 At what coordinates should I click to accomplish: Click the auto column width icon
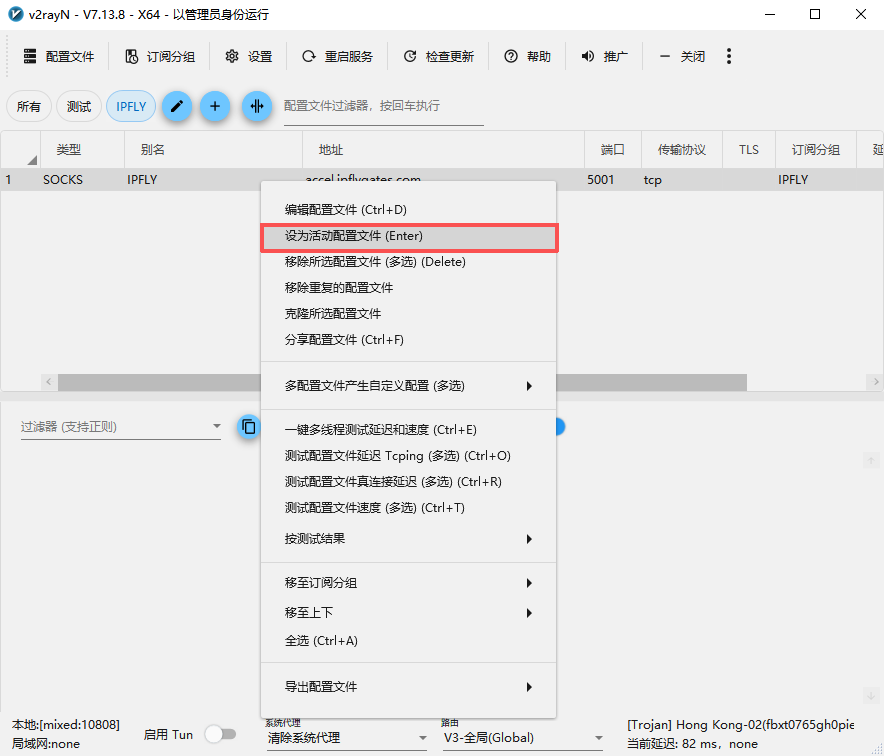tap(257, 106)
